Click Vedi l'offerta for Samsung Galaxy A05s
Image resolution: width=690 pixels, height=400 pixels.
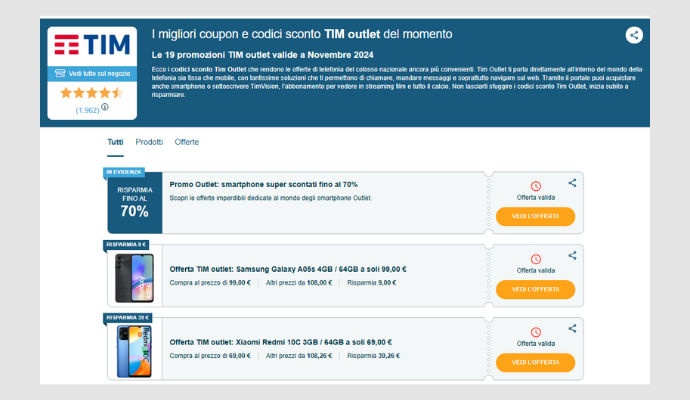(x=536, y=290)
